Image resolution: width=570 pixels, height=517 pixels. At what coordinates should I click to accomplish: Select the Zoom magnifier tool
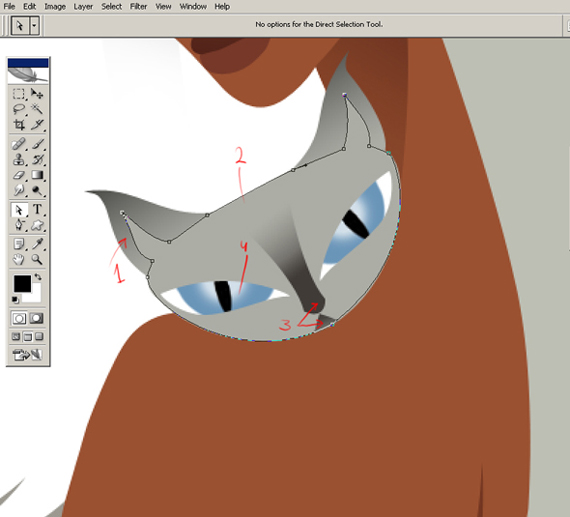coord(37,259)
